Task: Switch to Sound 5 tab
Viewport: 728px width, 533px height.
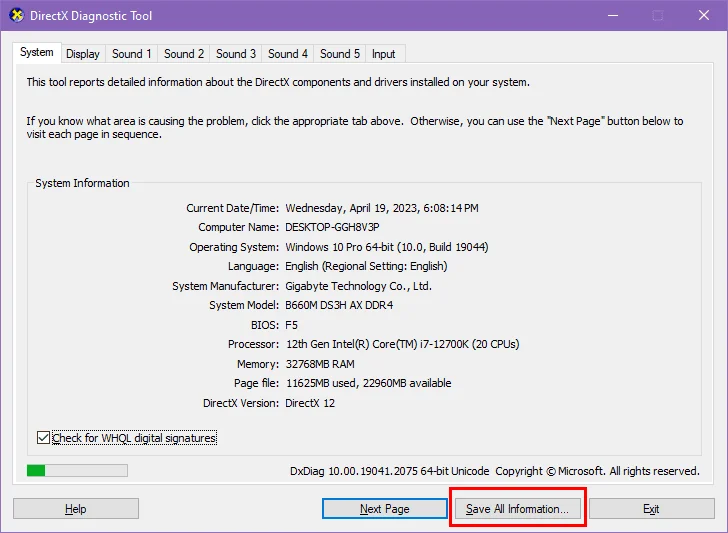Action: [x=339, y=54]
